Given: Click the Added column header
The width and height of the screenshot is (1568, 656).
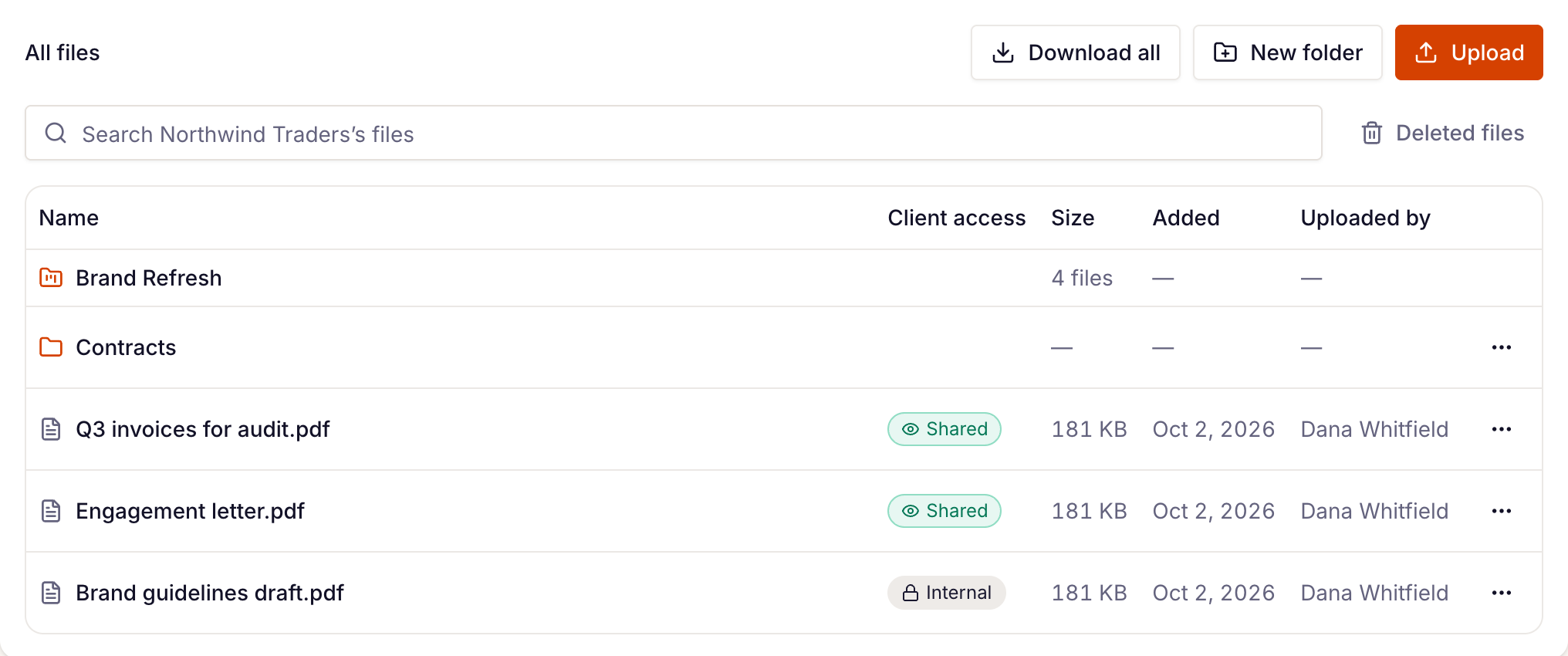Looking at the screenshot, I should pos(1186,218).
